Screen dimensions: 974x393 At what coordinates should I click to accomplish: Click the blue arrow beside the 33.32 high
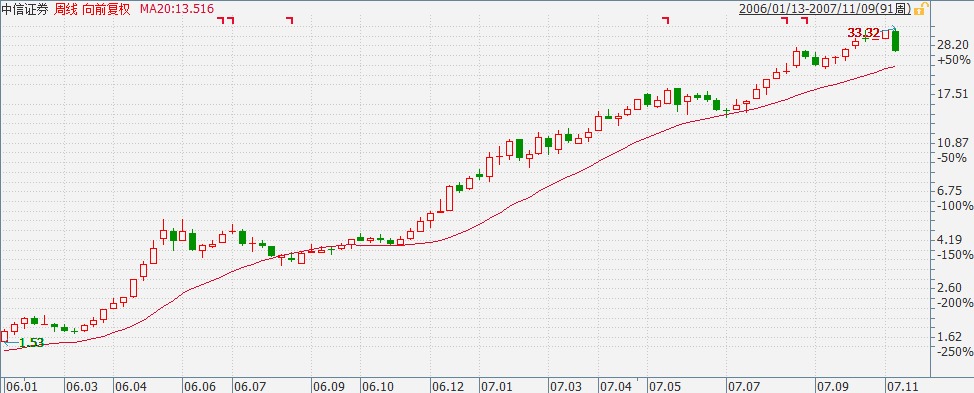[x=889, y=29]
